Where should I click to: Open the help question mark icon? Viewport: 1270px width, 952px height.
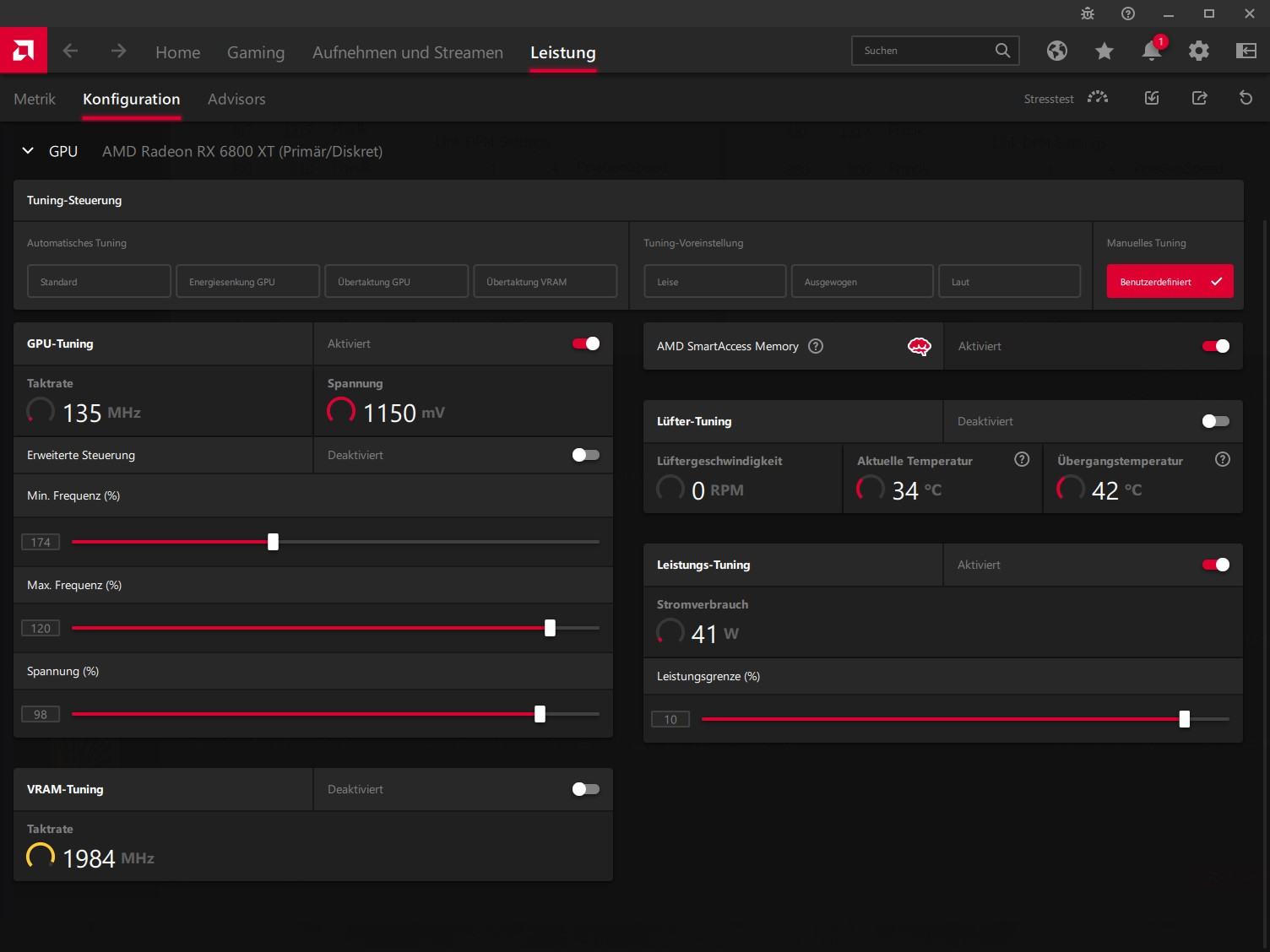coord(1128,14)
